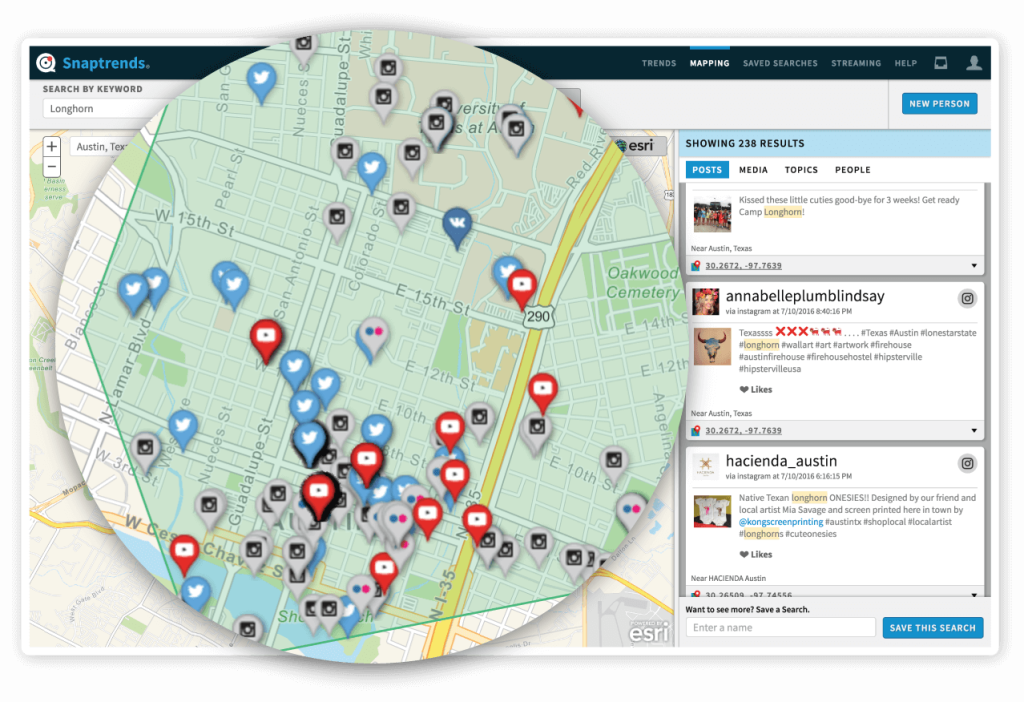
Task: Open the Streaming section
Action: pyautogui.click(x=856, y=63)
